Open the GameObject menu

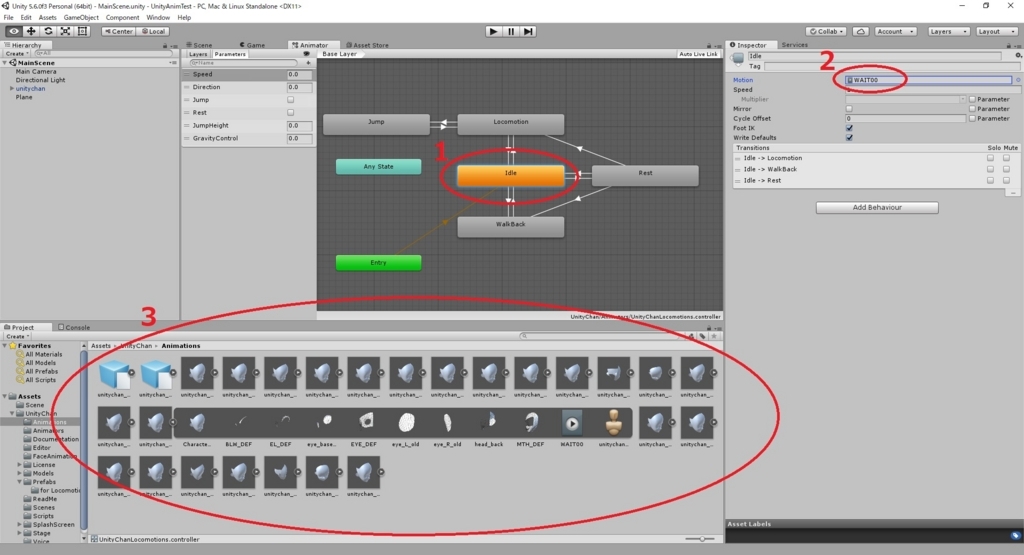pyautogui.click(x=81, y=18)
